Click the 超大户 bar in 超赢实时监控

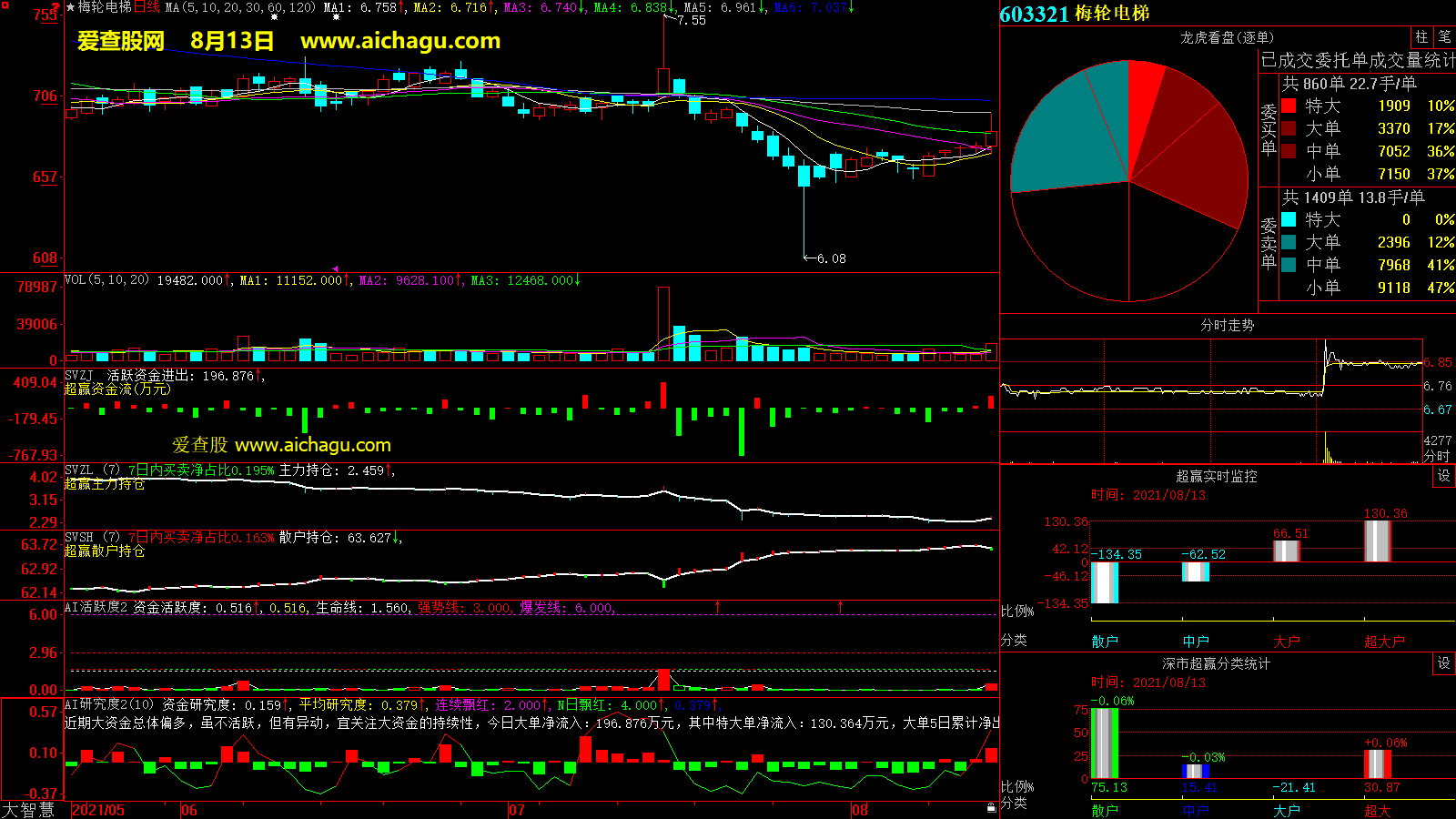(1378, 541)
